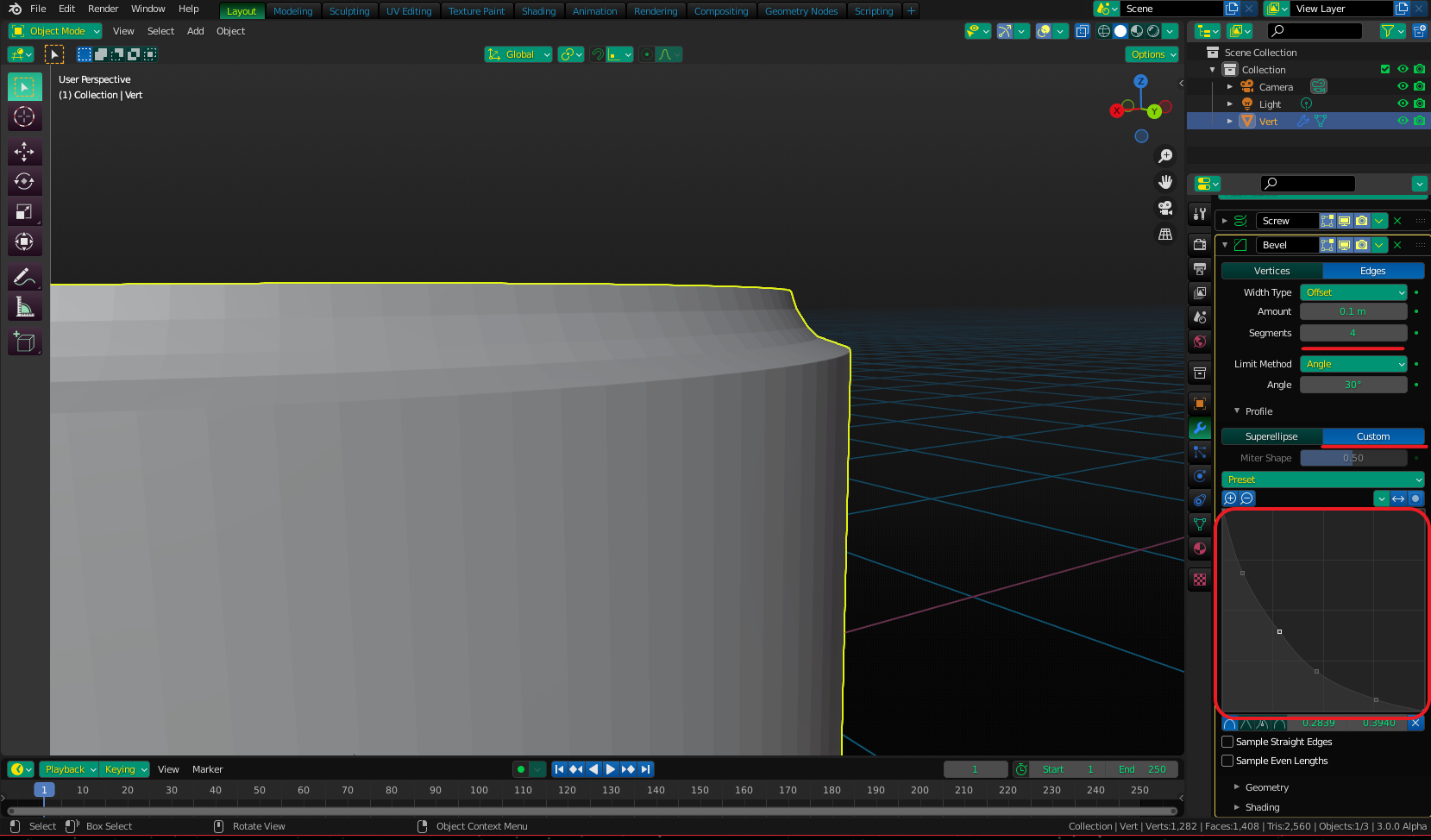Zoom out on the profile curve
Viewport: 1431px width, 840px height.
click(1247, 498)
